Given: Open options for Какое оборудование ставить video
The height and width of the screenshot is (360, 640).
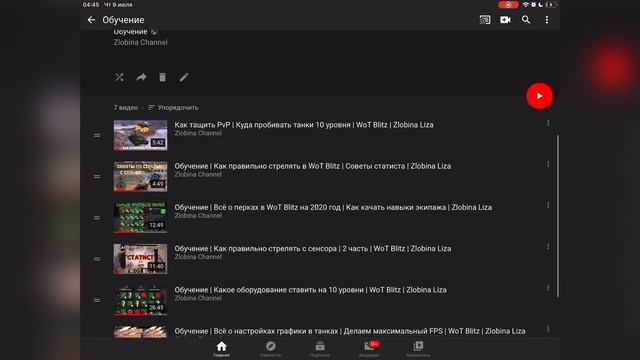Looking at the screenshot, I should pyautogui.click(x=548, y=288).
